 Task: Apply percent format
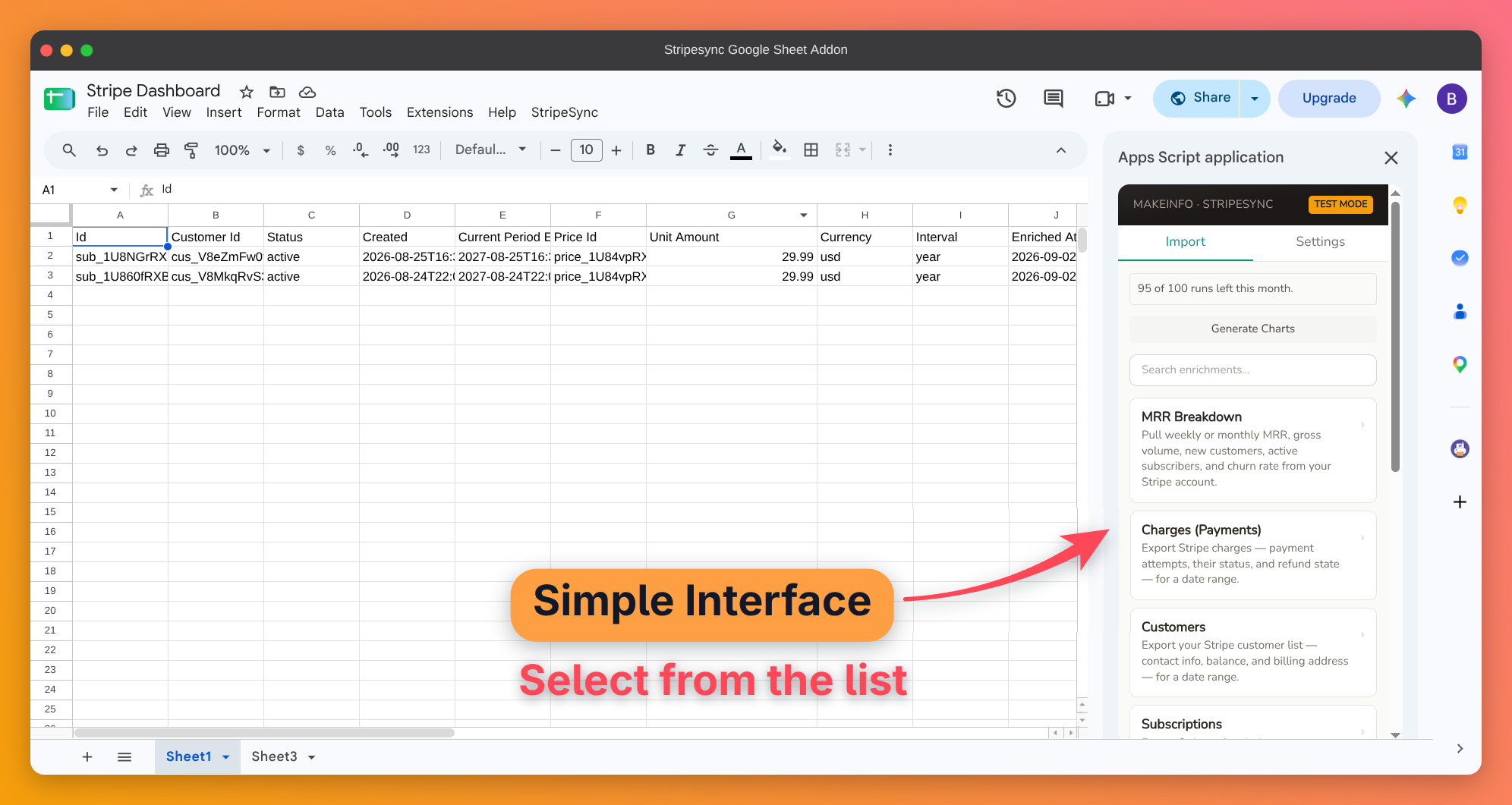330,150
